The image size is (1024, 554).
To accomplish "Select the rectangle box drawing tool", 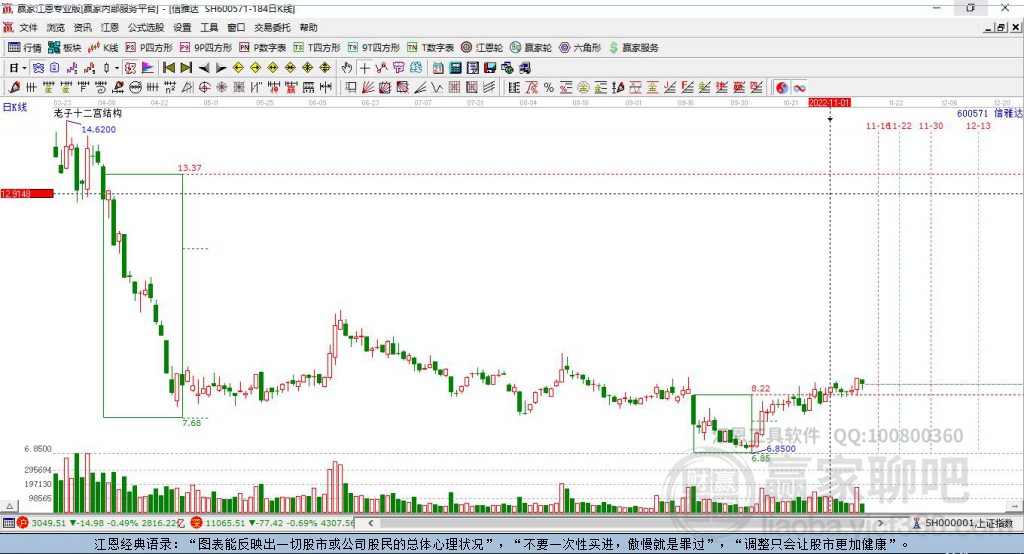I will 351,88.
